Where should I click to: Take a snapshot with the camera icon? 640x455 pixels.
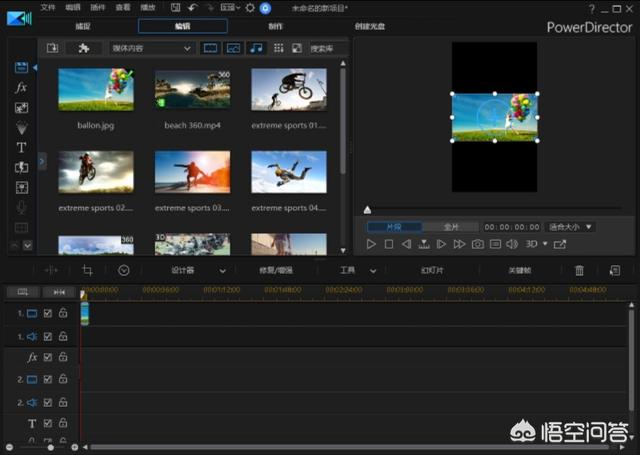tap(478, 244)
